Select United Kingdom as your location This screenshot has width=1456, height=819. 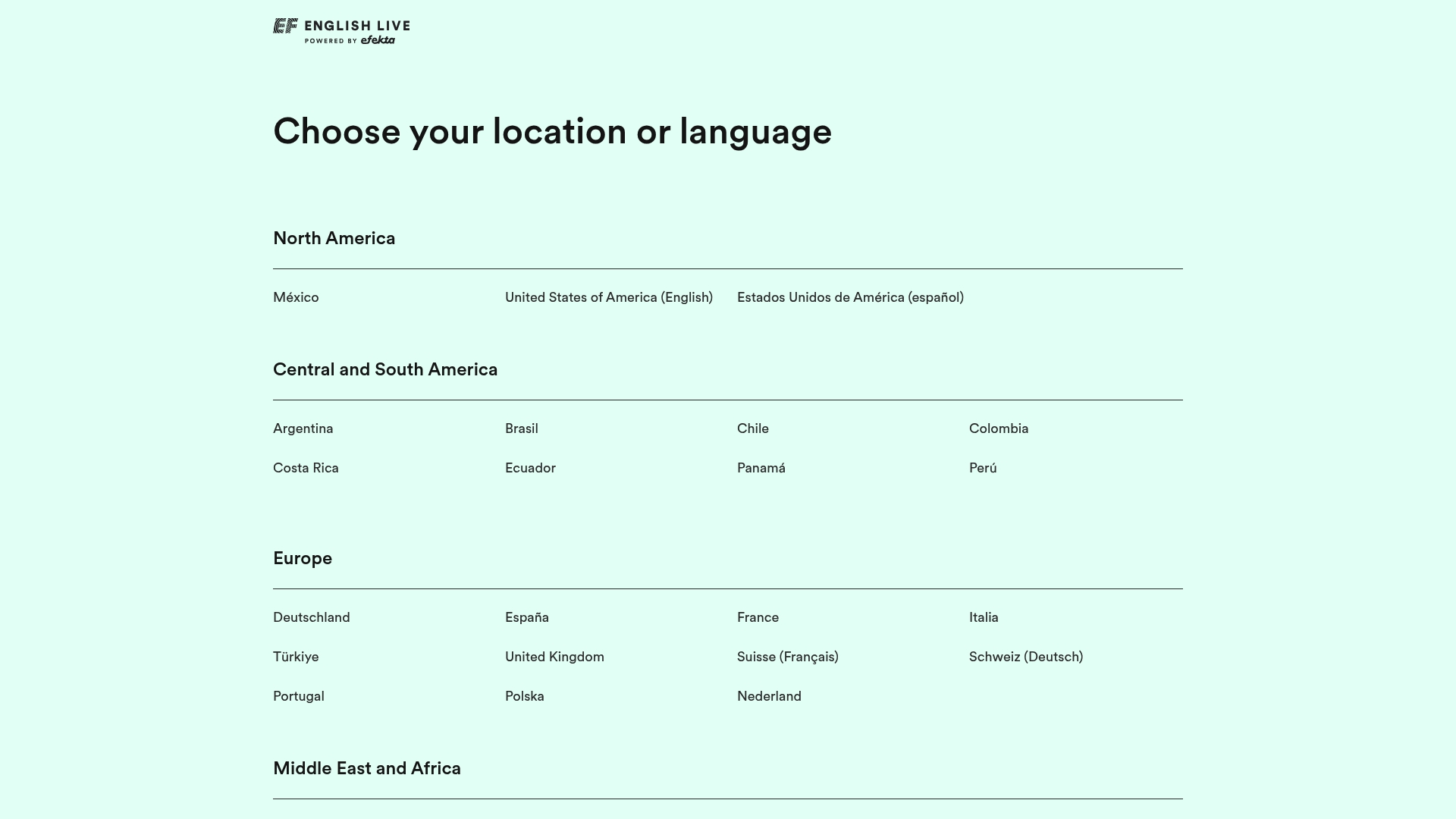pyautogui.click(x=554, y=657)
